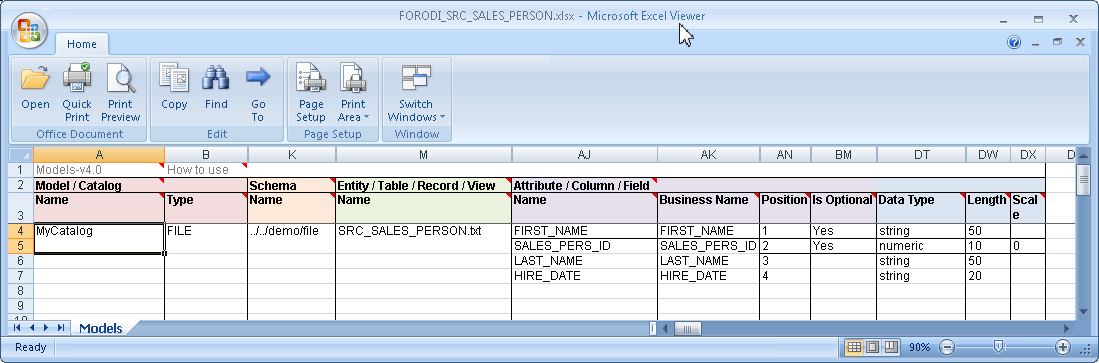
Task: Click the ../../demo/file schema cell
Action: click(x=292, y=231)
